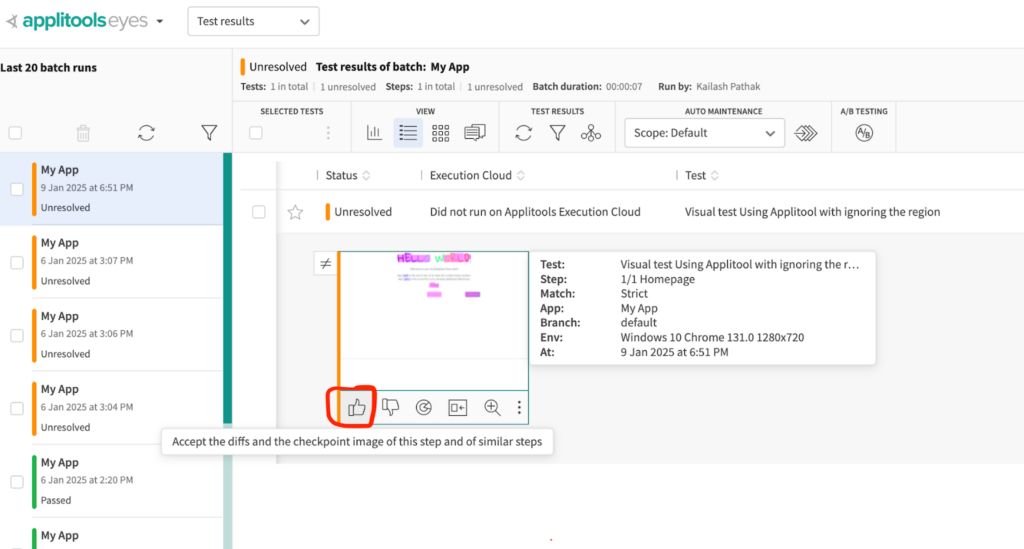The height and width of the screenshot is (549, 1024).
Task: Click the thumbs down reject icon
Action: [391, 407]
